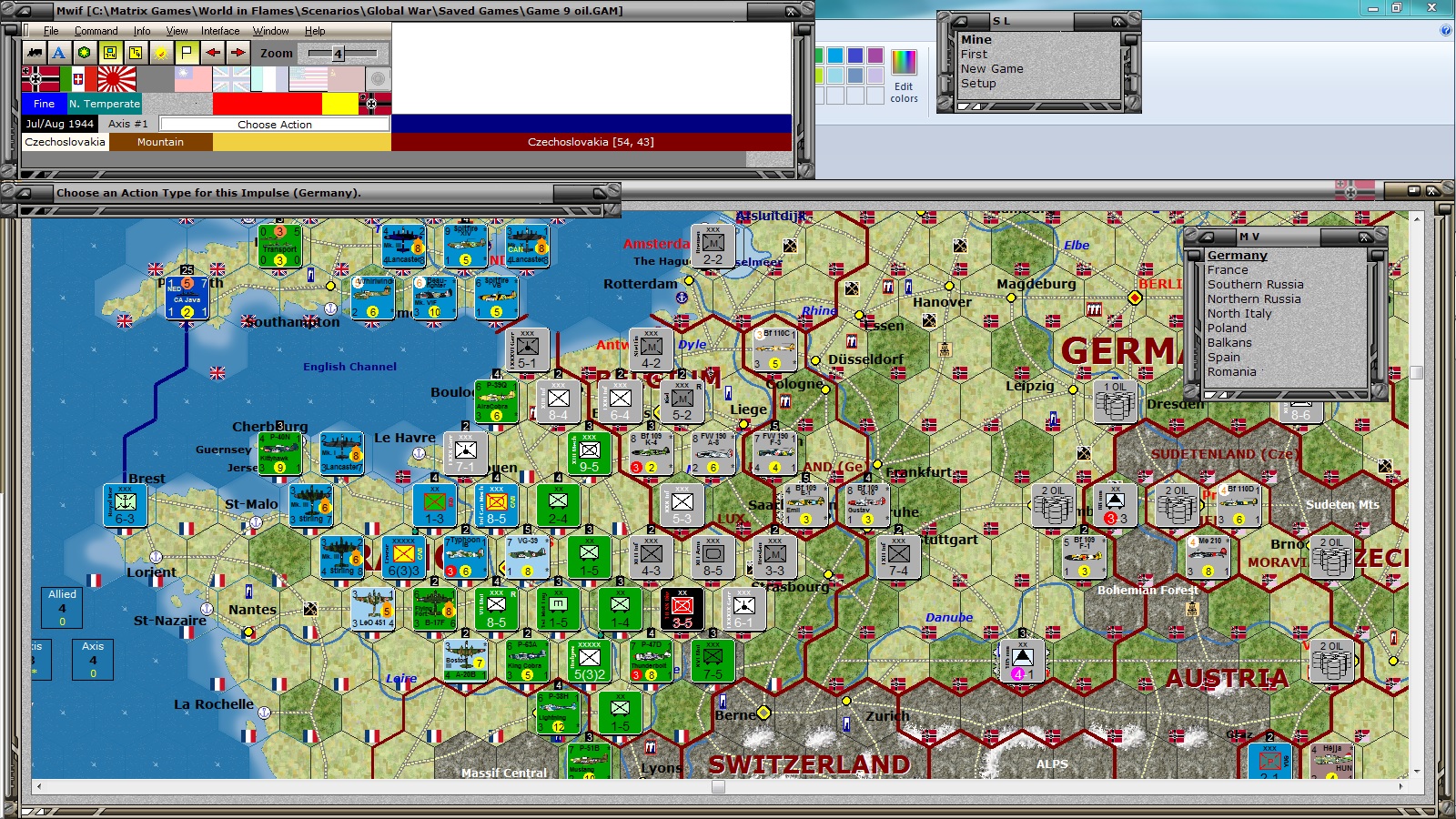The width and height of the screenshot is (1456, 819).
Task: Select the Me 210 aircraft counter
Action: click(x=1208, y=557)
